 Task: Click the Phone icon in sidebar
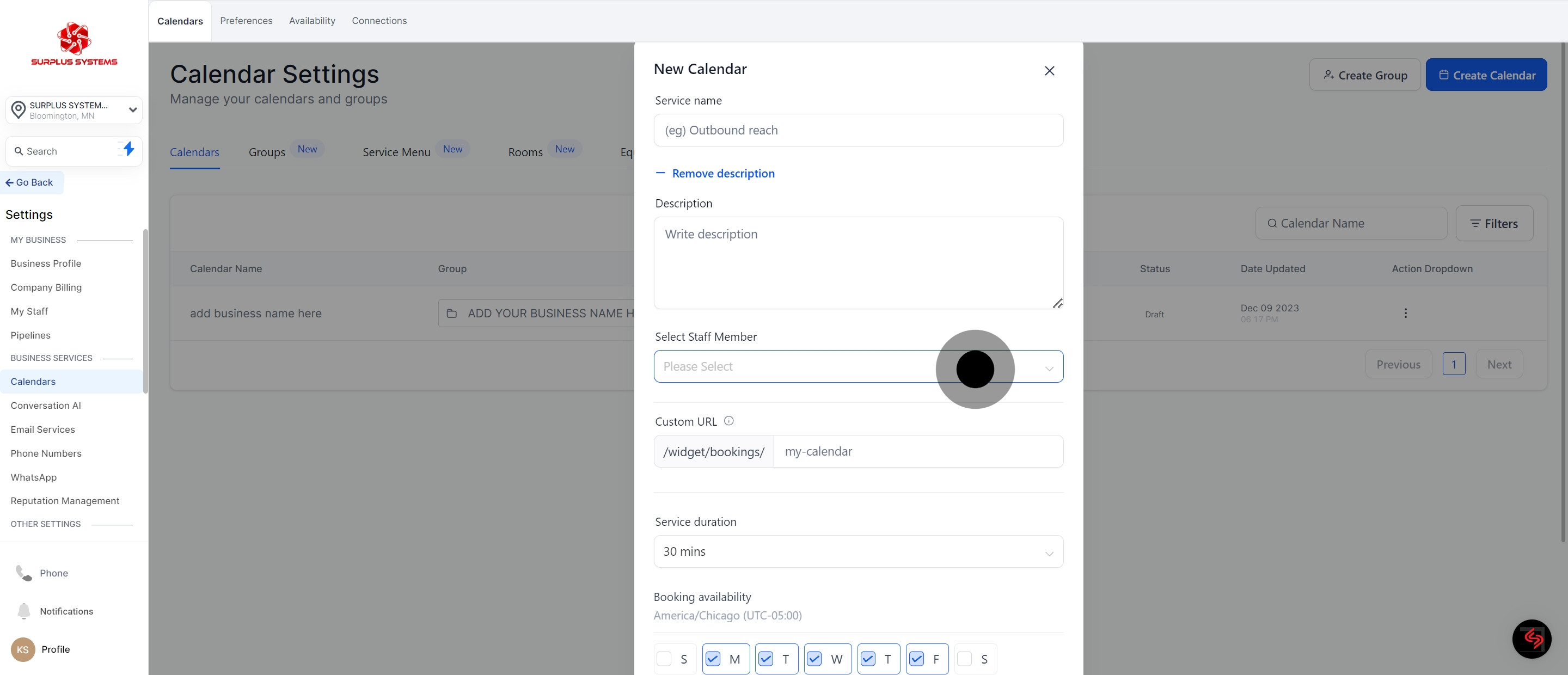(x=24, y=573)
